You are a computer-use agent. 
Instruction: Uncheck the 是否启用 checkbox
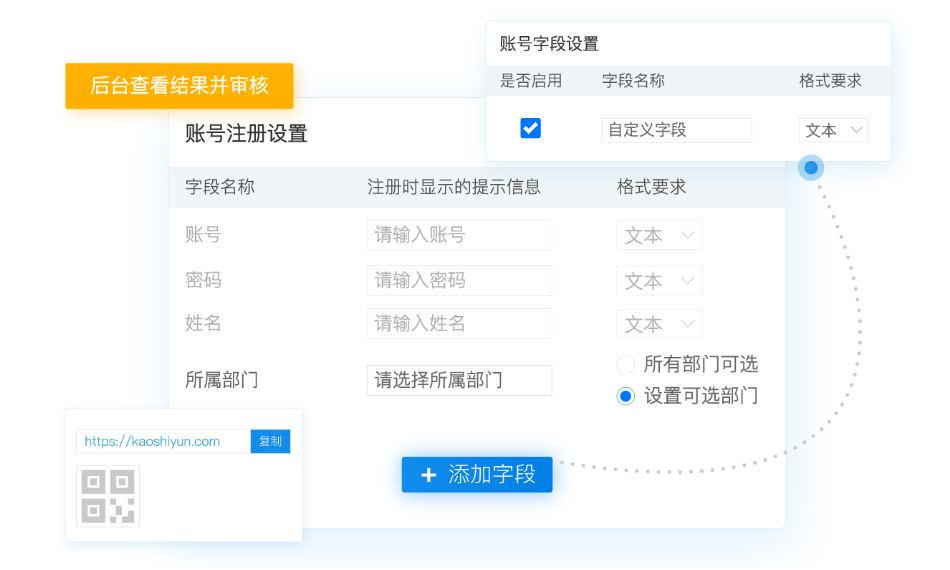tap(531, 128)
